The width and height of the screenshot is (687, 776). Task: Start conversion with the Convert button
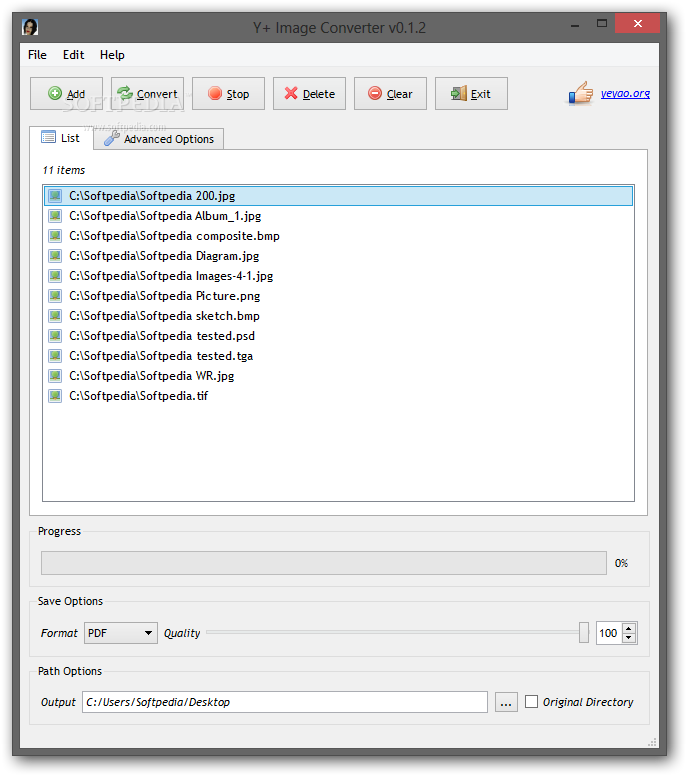[147, 94]
